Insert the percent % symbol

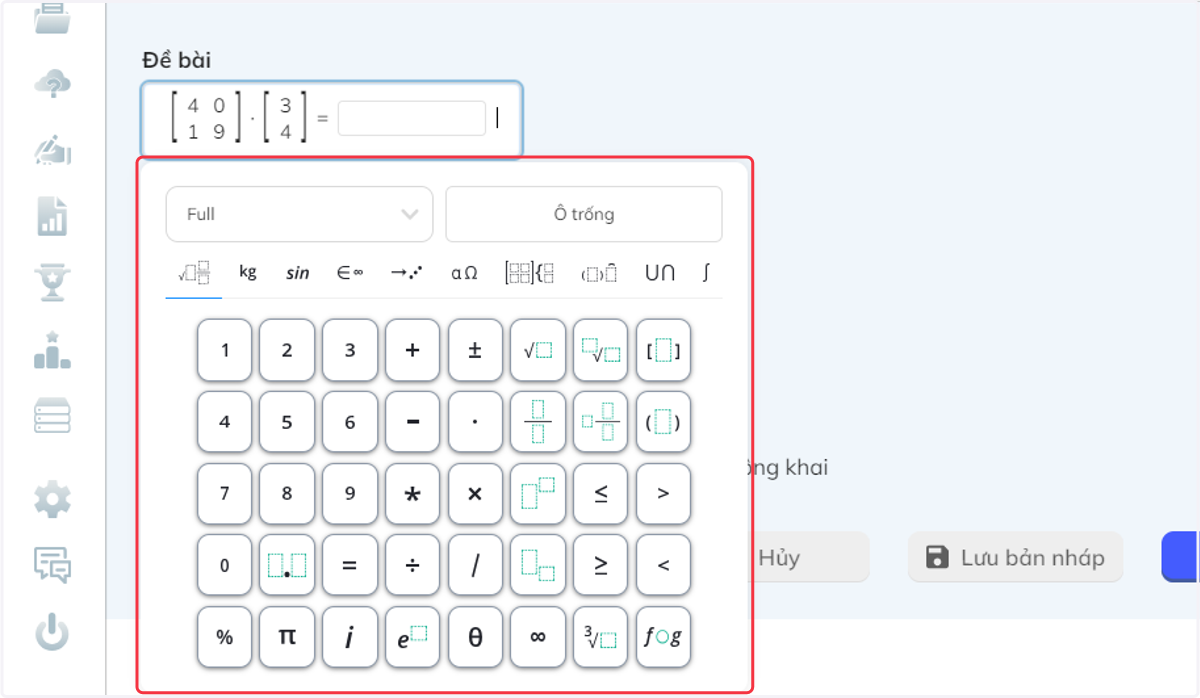click(224, 637)
